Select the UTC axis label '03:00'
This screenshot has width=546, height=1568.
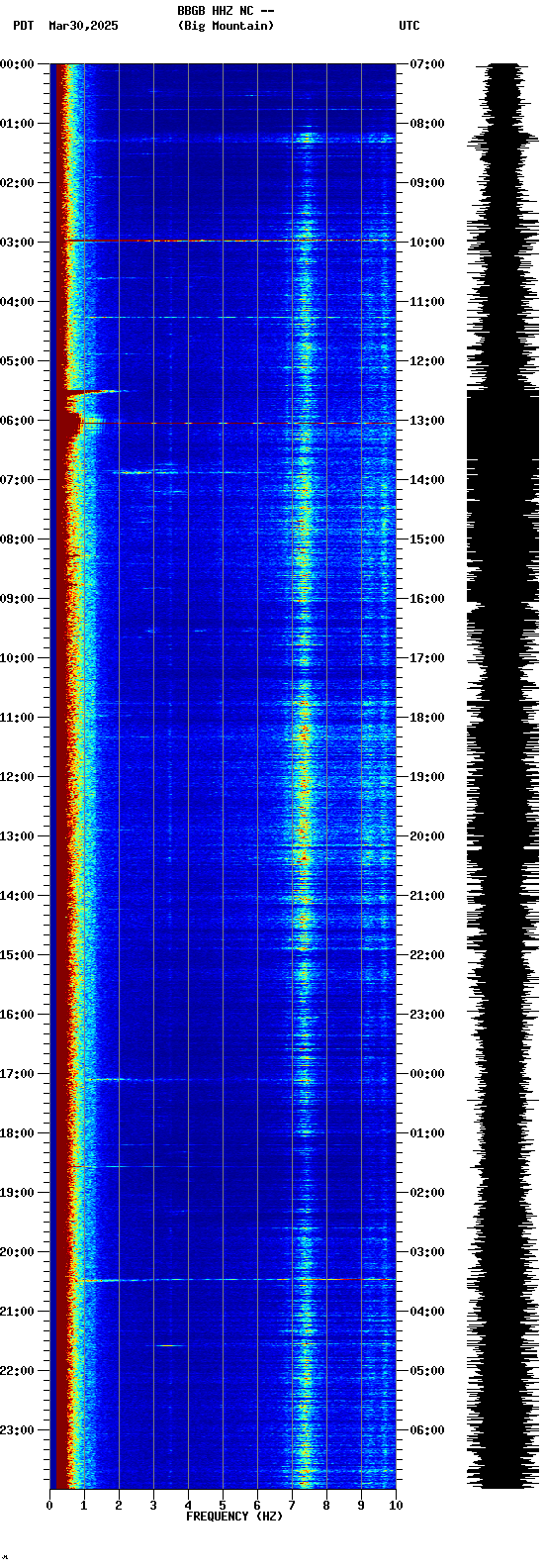click(x=427, y=1252)
